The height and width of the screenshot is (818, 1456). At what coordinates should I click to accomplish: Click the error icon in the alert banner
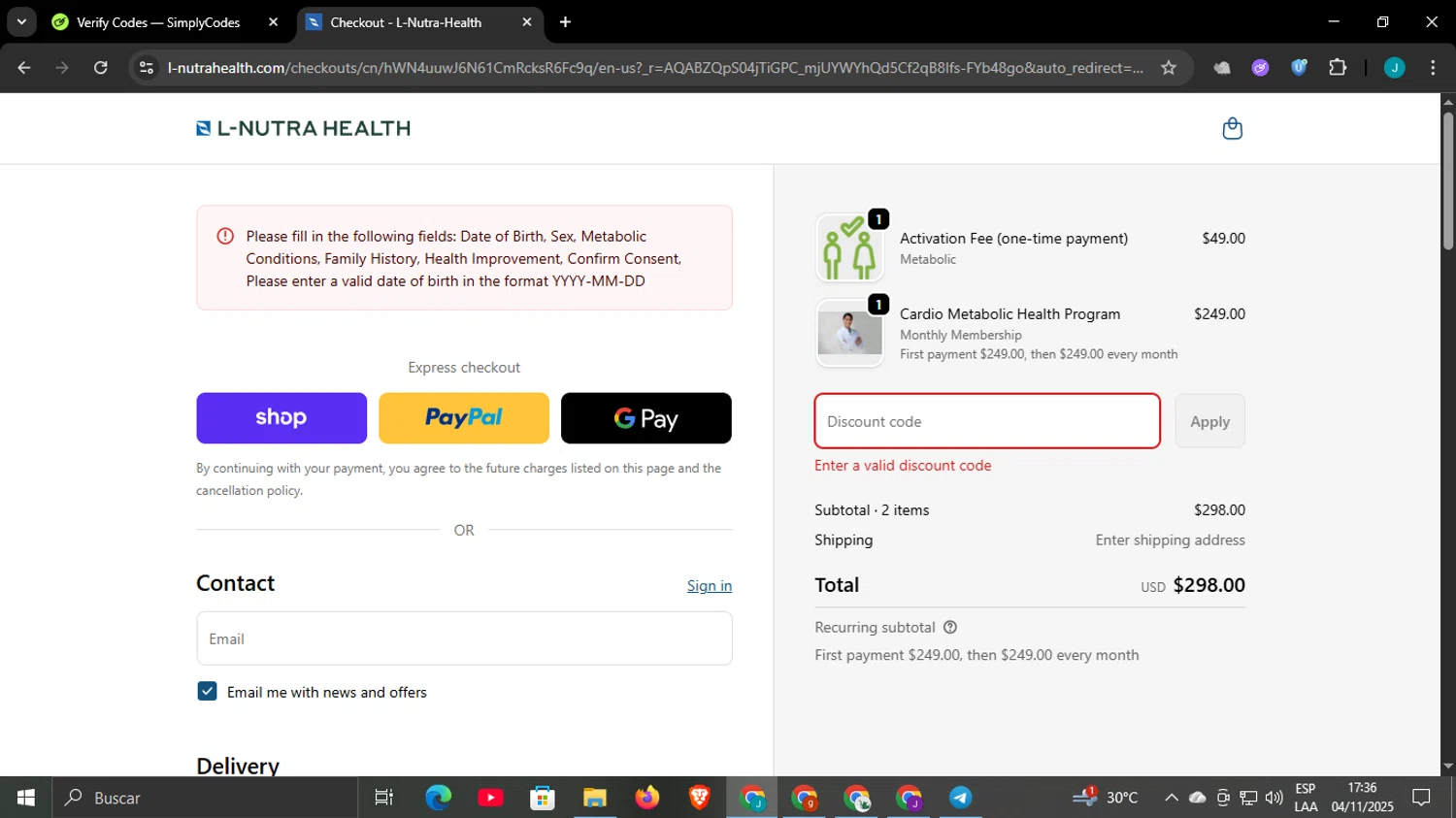coord(225,236)
